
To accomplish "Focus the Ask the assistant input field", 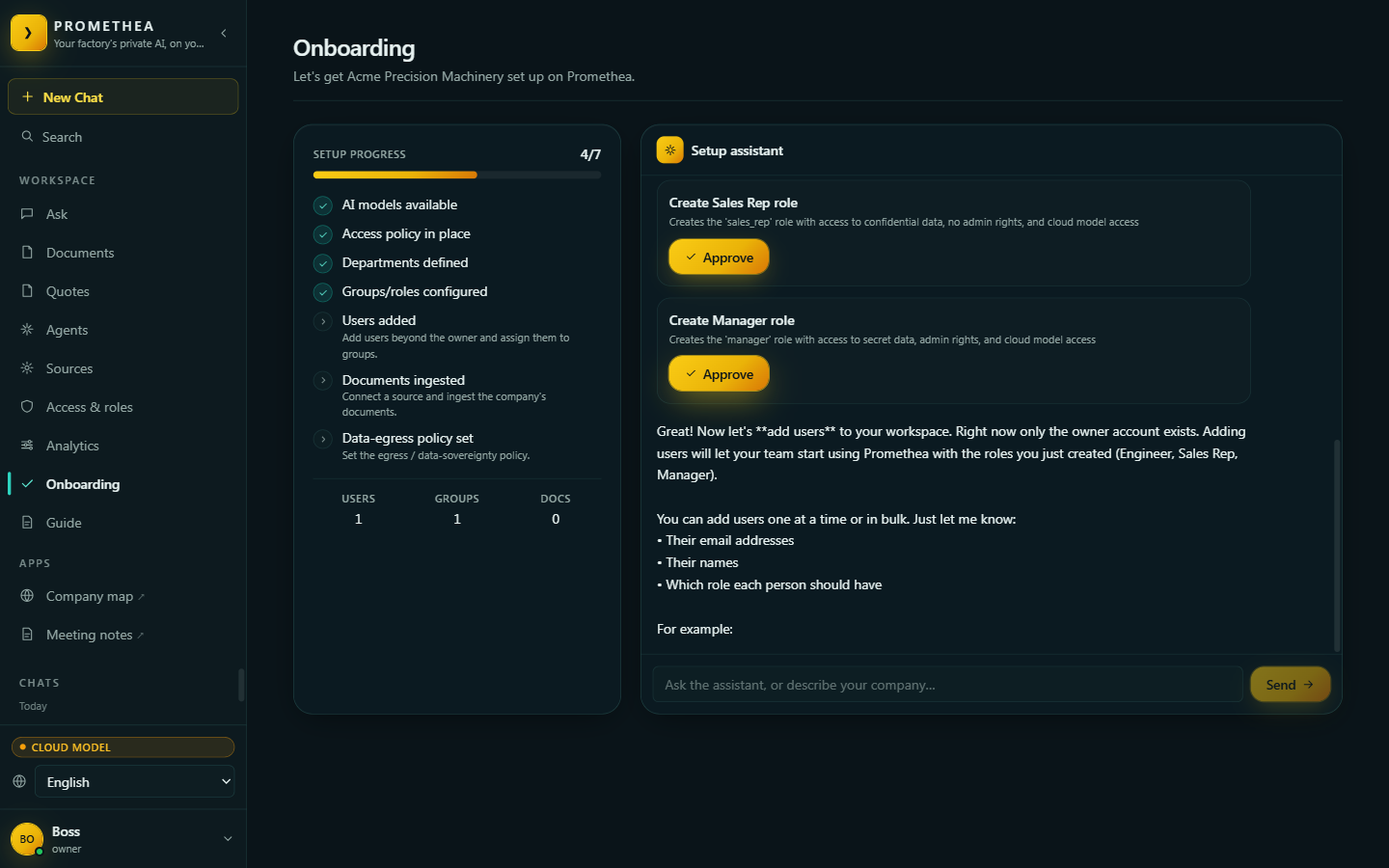I will coord(947,685).
